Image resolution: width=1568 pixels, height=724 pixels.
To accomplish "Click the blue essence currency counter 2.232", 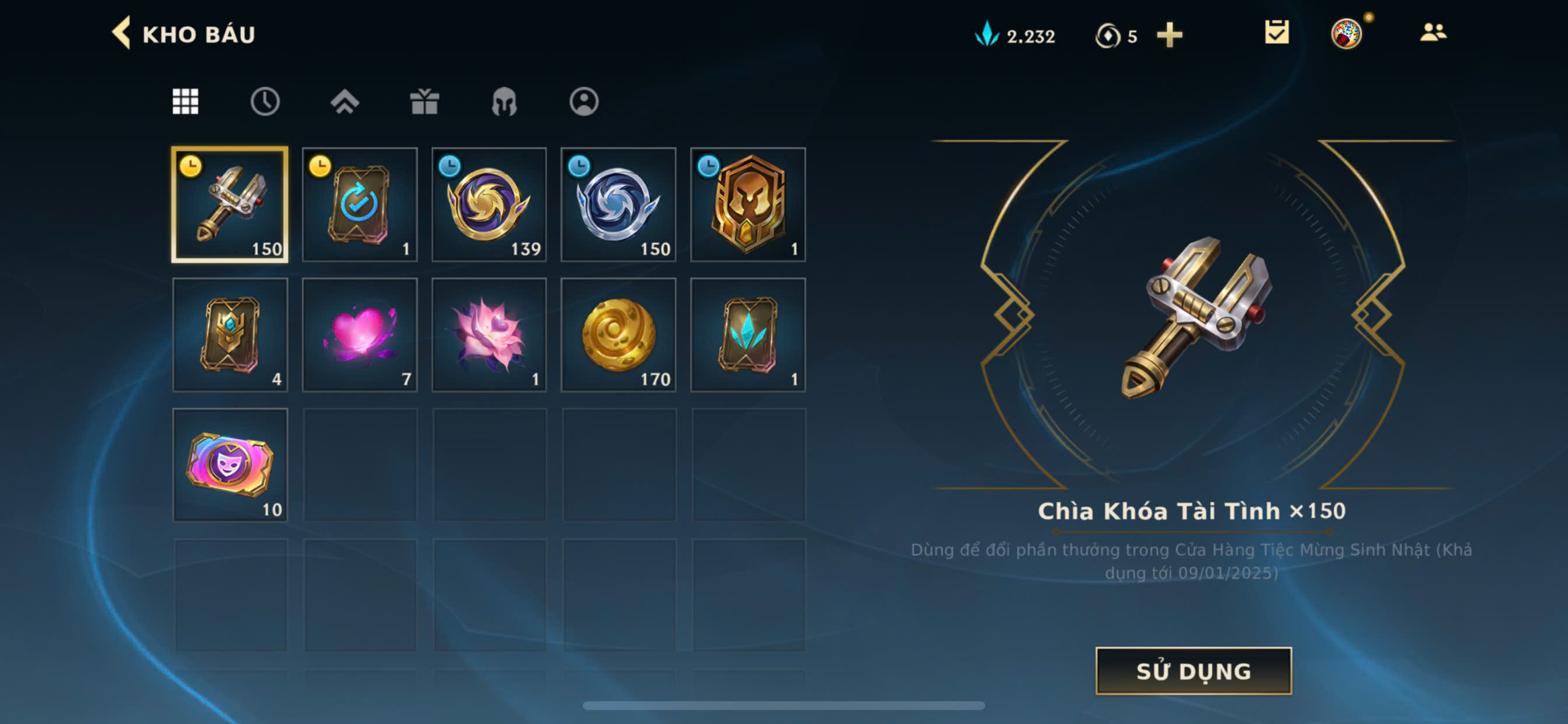I will (x=1014, y=36).
